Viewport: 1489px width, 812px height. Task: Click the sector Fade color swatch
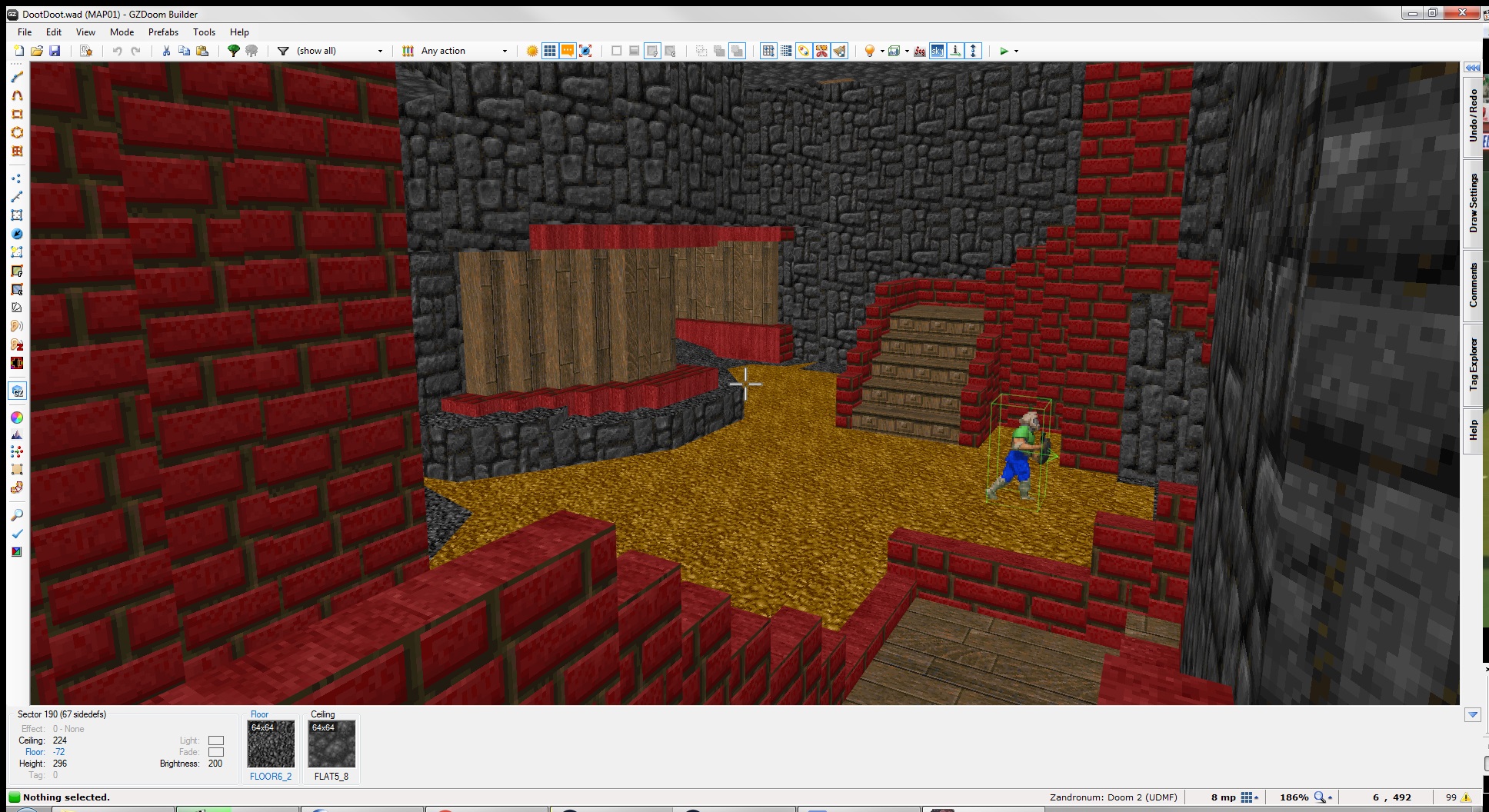pyautogui.click(x=216, y=752)
